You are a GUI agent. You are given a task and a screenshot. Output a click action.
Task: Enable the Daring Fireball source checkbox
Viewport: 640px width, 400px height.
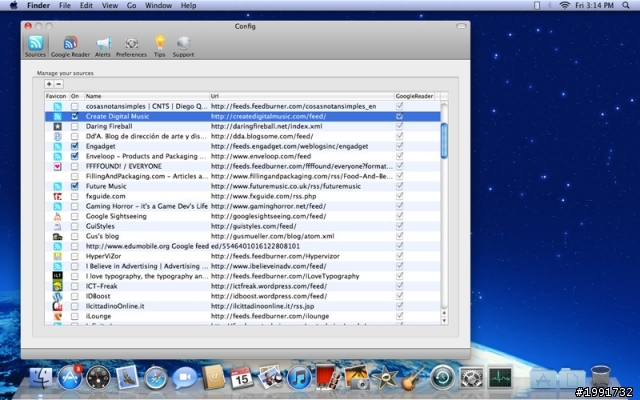(74, 126)
